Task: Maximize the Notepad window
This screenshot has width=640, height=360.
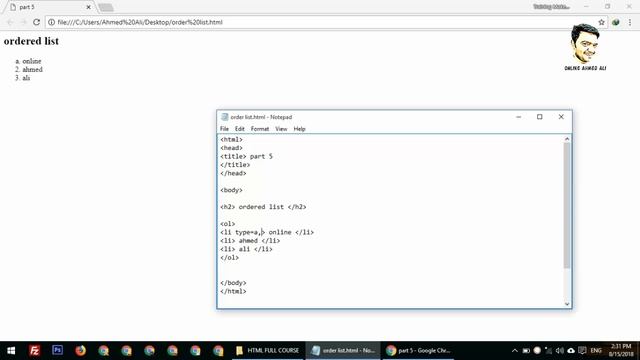Action: (540, 117)
